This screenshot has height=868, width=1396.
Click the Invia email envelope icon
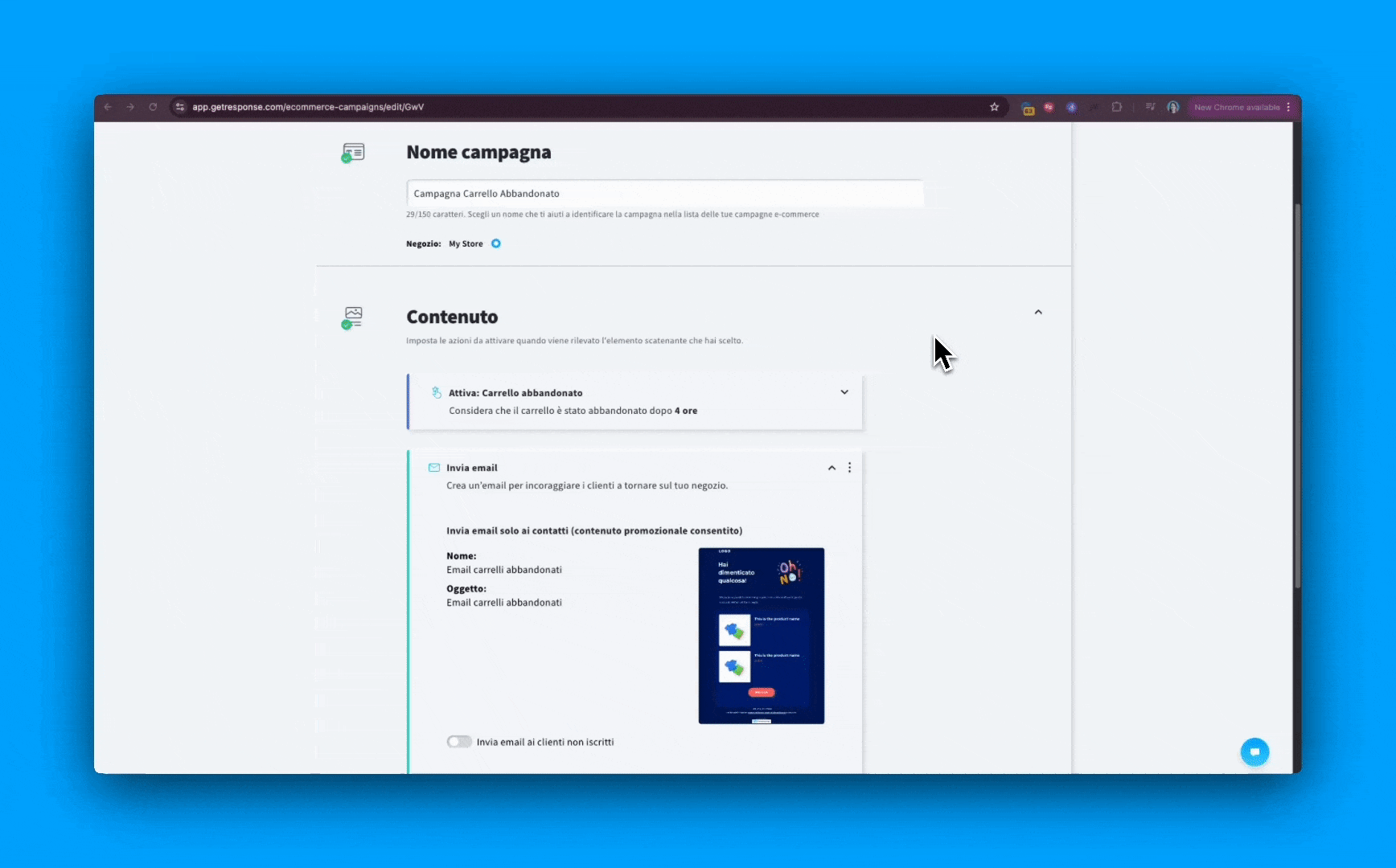[434, 468]
